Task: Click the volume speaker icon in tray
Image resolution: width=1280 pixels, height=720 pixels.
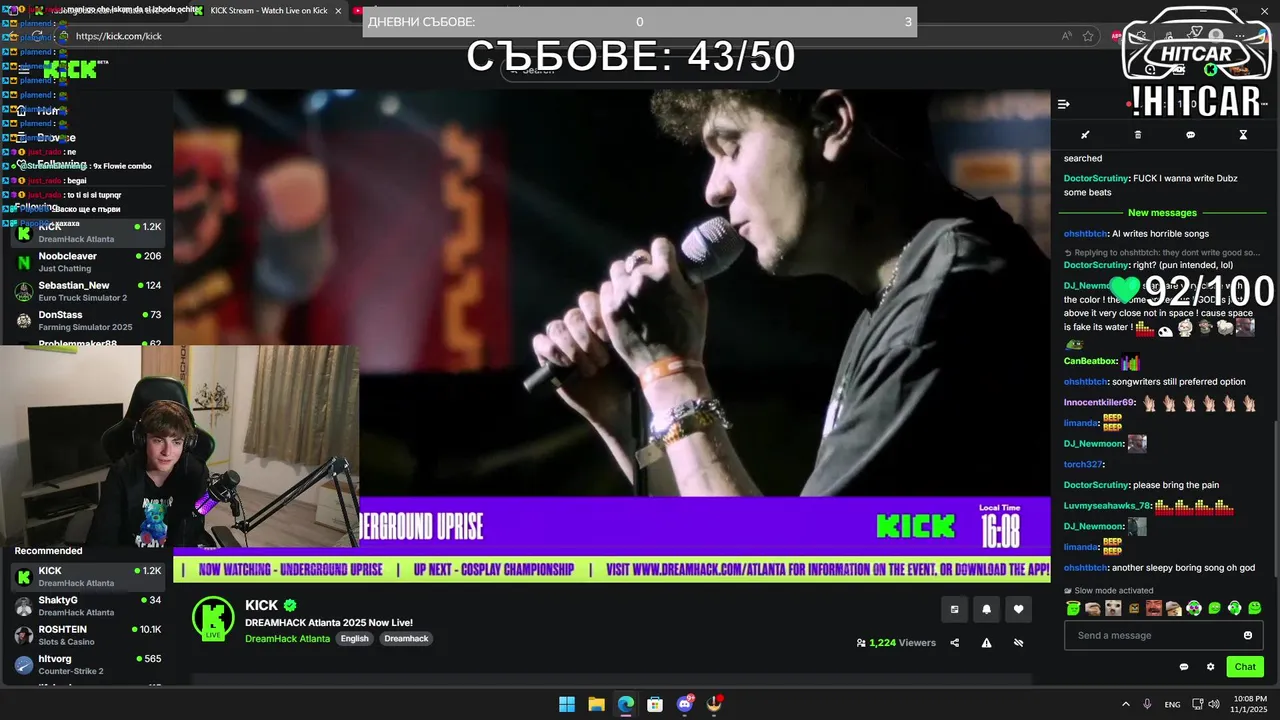Action: pos(1214,704)
